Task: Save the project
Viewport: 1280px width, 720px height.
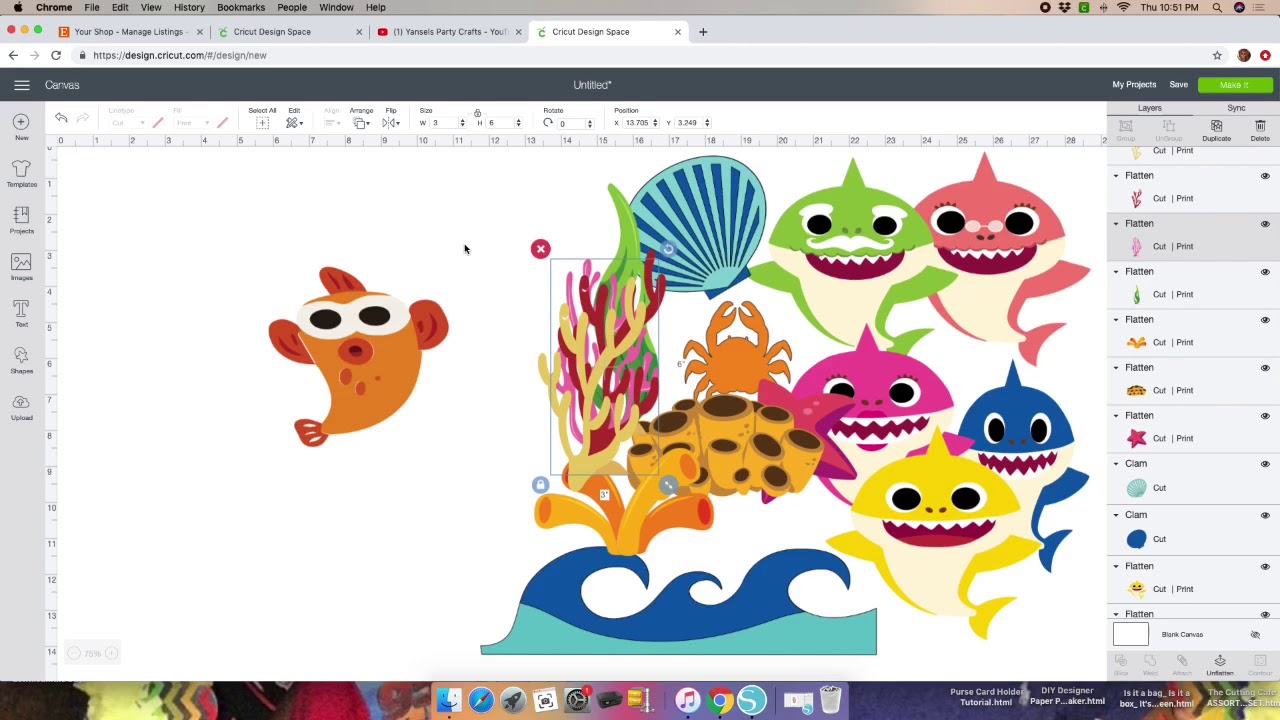Action: click(1179, 85)
